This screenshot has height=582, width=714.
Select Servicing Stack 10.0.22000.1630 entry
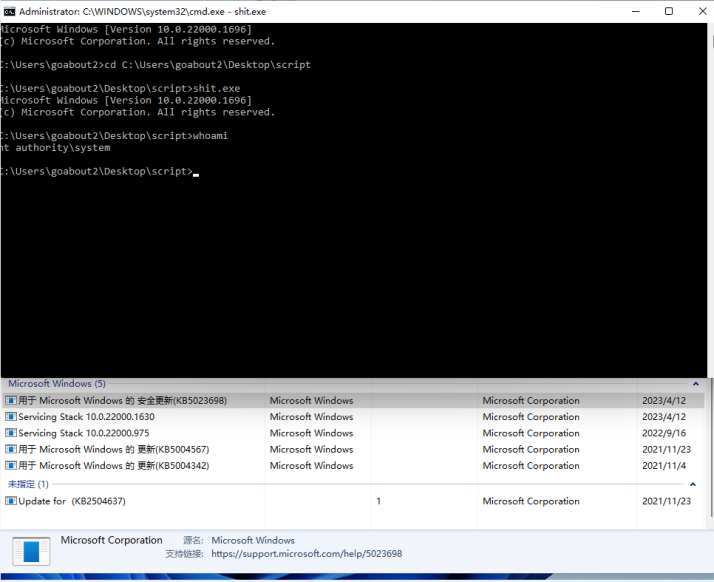353,417
